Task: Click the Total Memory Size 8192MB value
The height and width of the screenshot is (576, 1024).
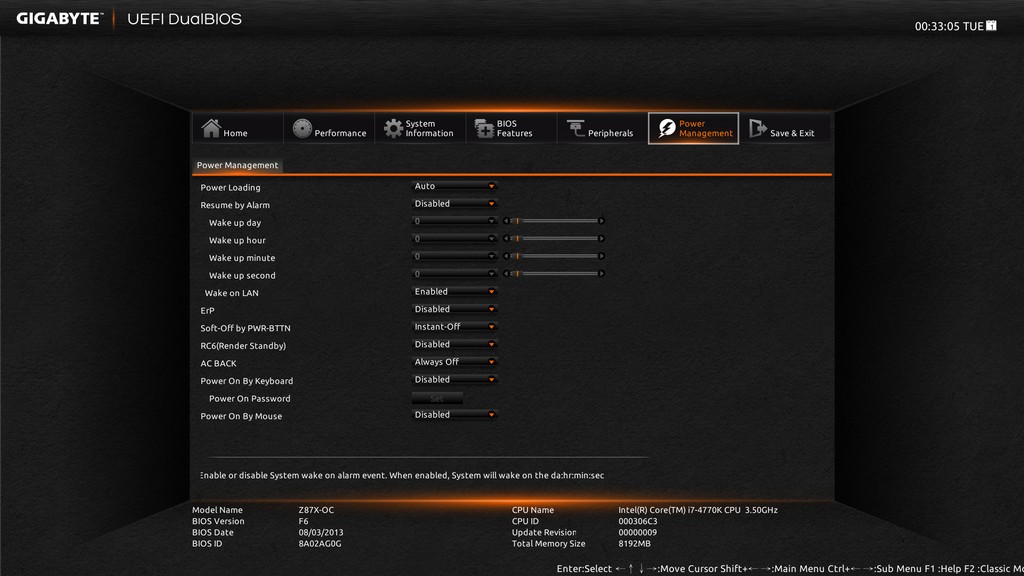Action: [634, 543]
